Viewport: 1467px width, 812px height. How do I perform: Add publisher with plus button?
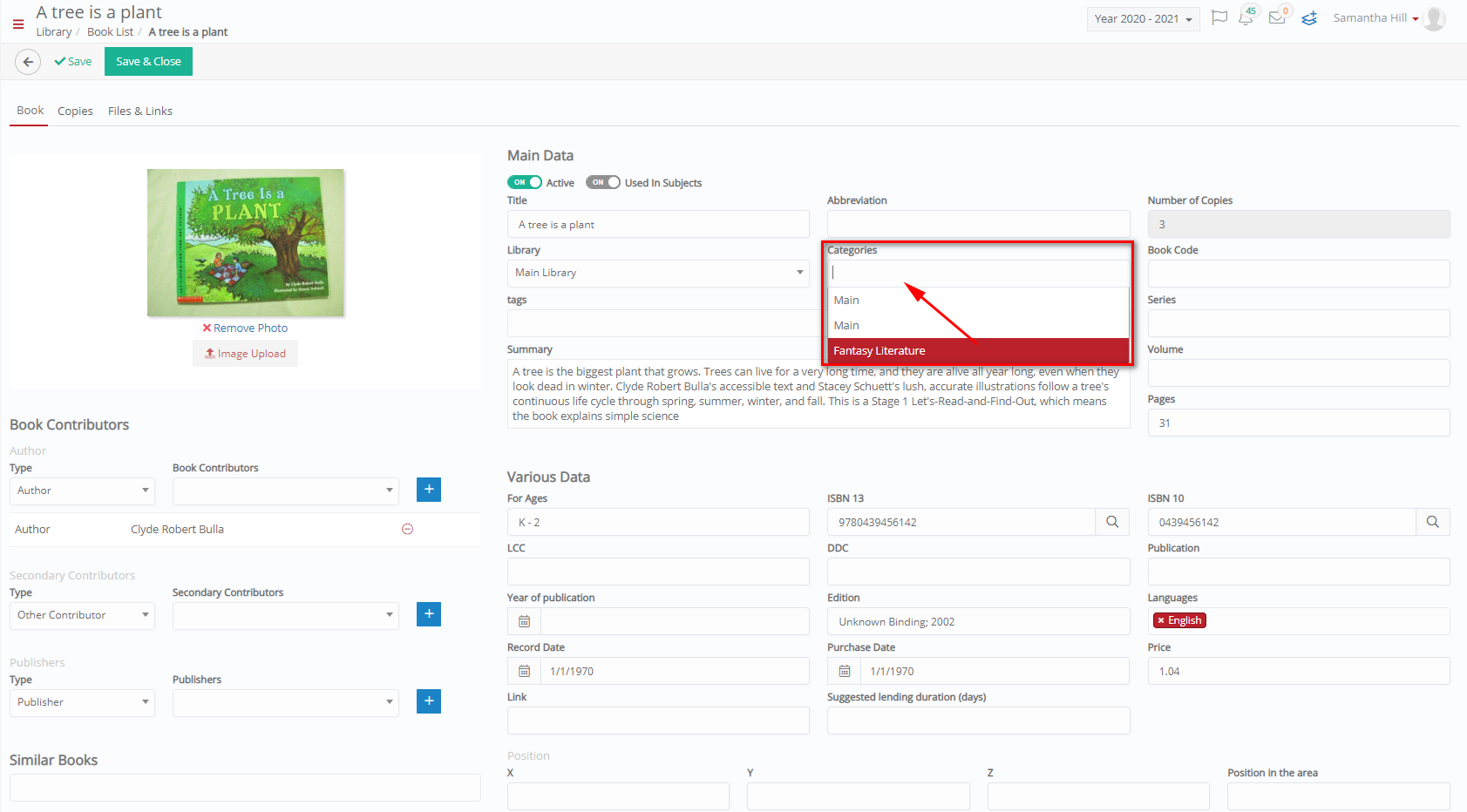point(429,701)
